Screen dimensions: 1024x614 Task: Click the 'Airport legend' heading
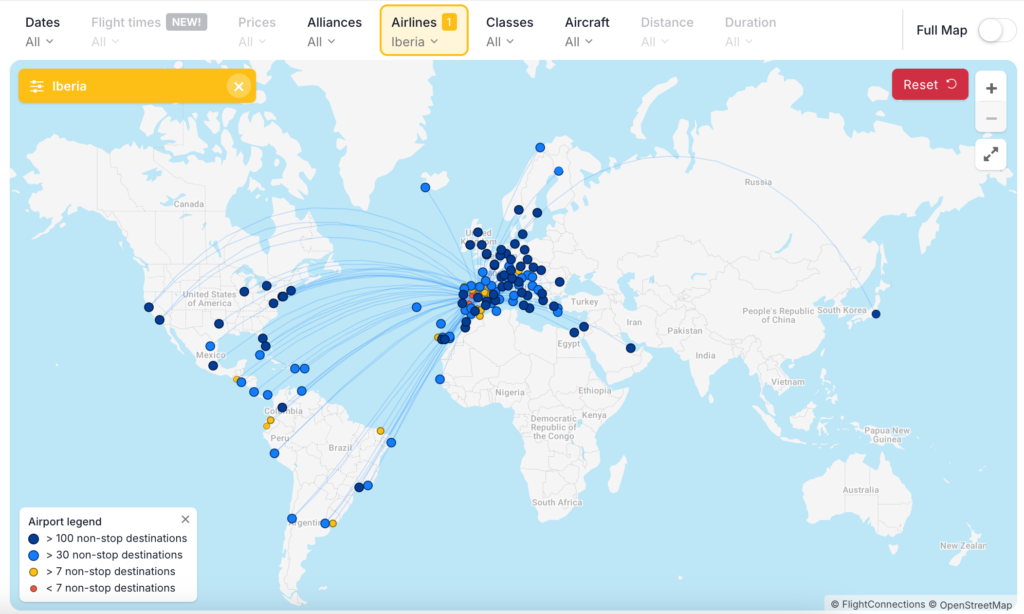click(x=65, y=521)
